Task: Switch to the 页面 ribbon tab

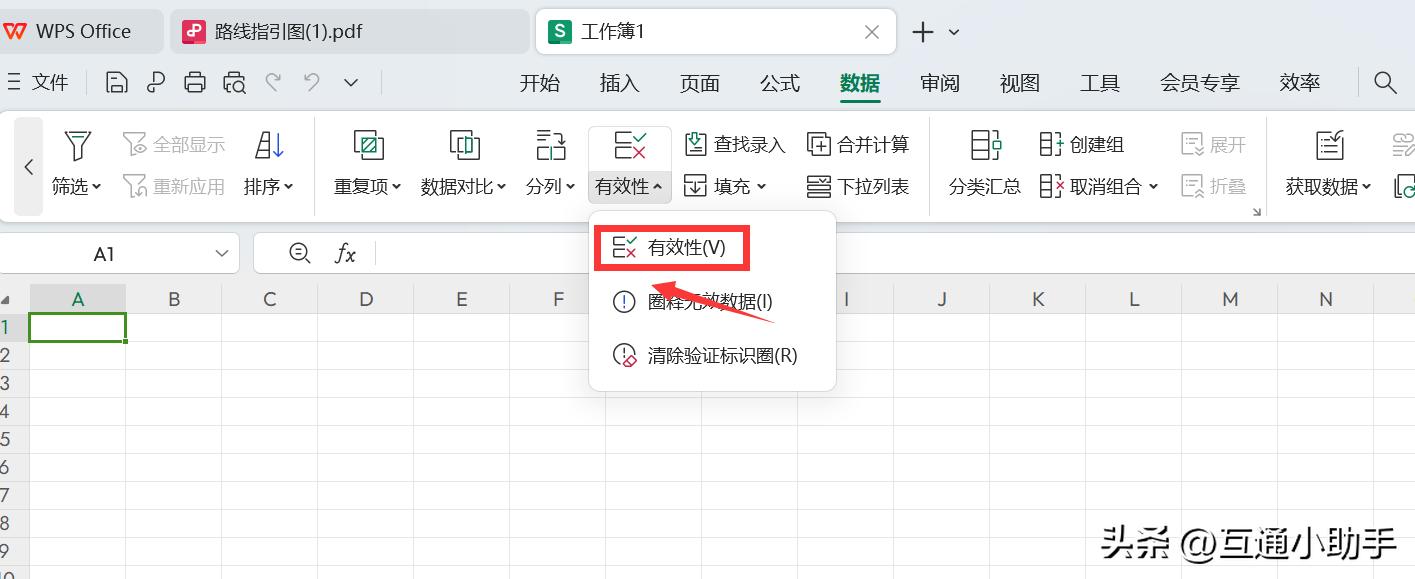Action: point(700,83)
